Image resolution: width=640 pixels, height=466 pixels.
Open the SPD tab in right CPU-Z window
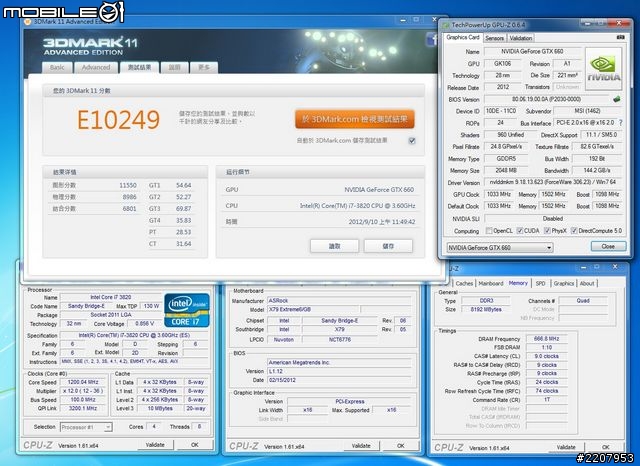pyautogui.click(x=540, y=283)
